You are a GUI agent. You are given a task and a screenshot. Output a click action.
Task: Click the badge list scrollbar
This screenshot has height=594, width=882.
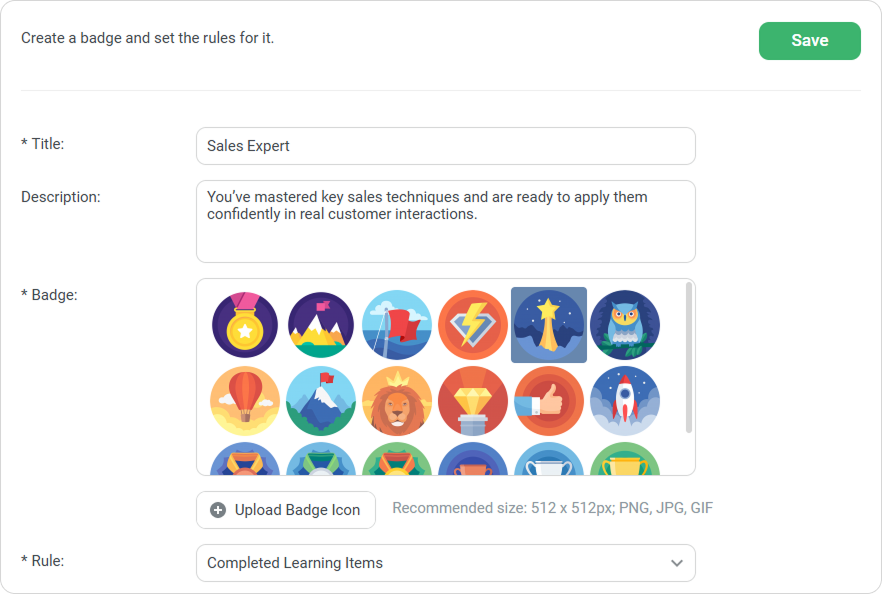pyautogui.click(x=689, y=357)
